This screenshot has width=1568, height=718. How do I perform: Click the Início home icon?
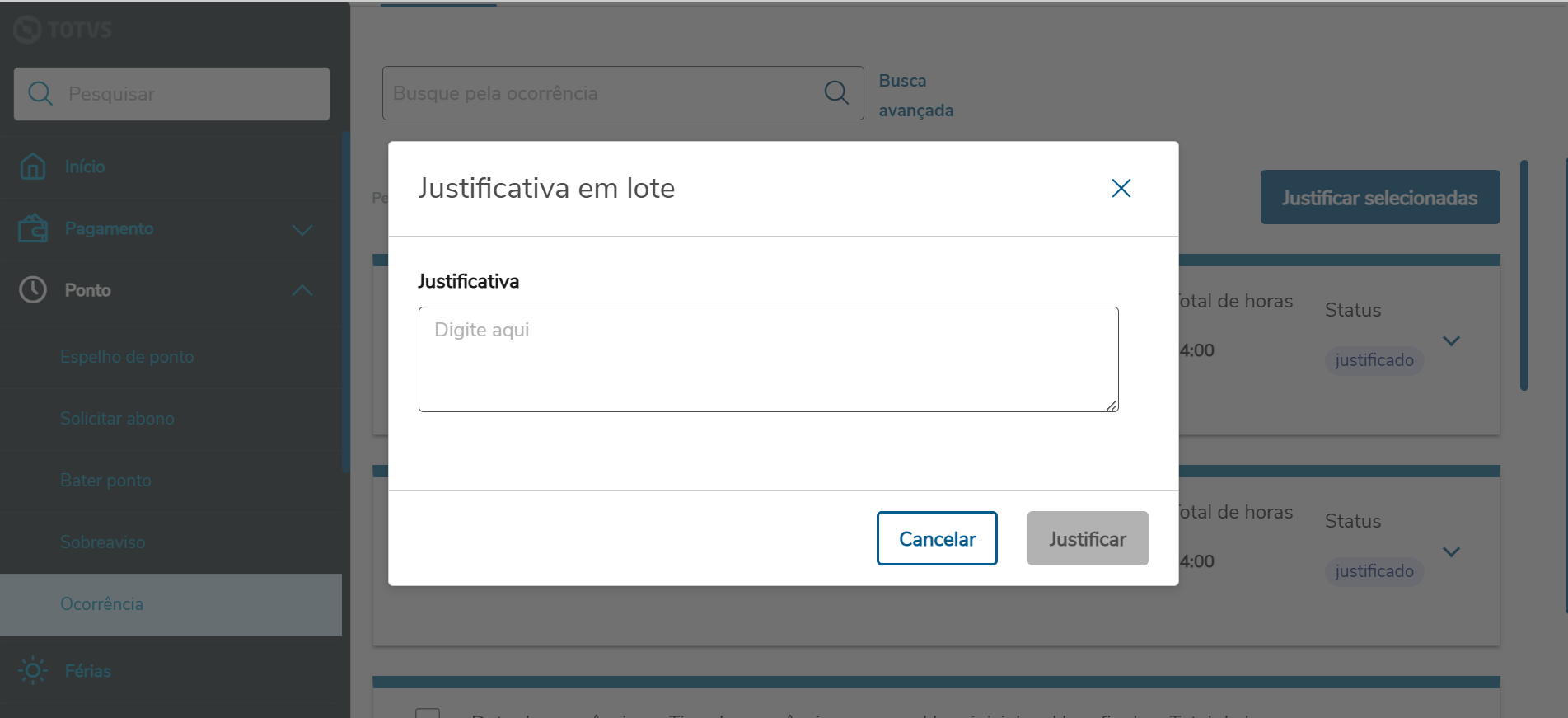tap(33, 167)
